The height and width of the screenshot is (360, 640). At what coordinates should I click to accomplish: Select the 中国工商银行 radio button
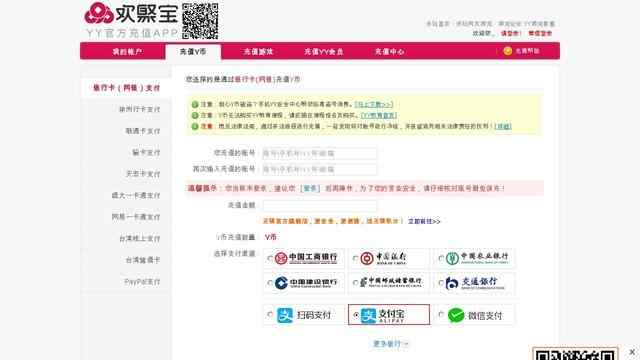pos(270,258)
